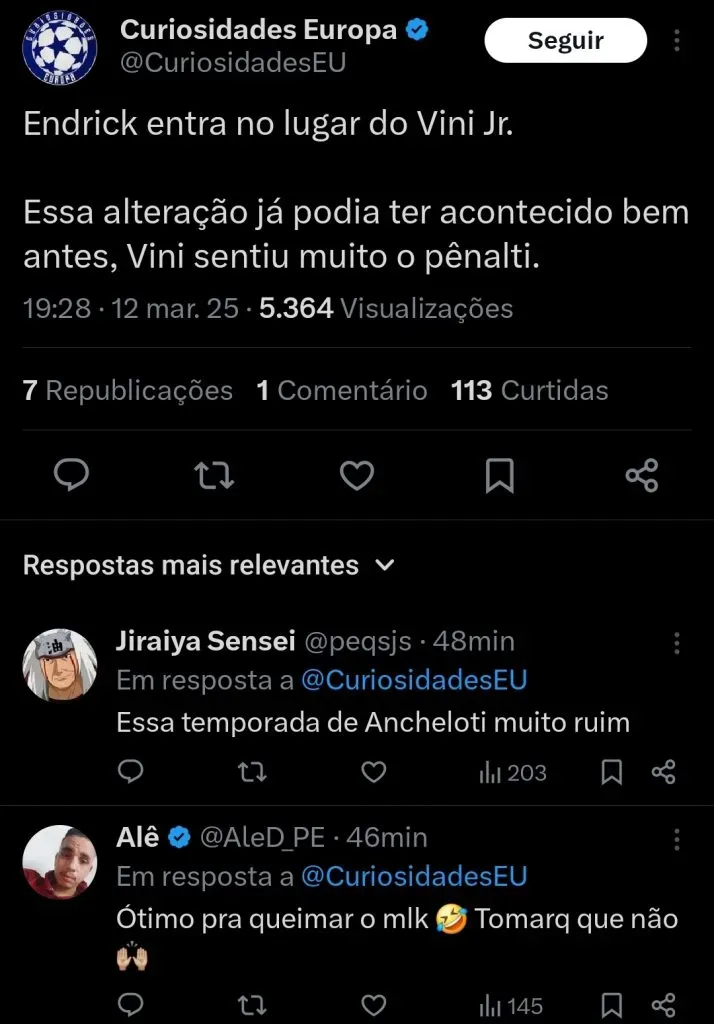Repost the main Endrick tweet
The image size is (714, 1024).
click(x=213, y=475)
